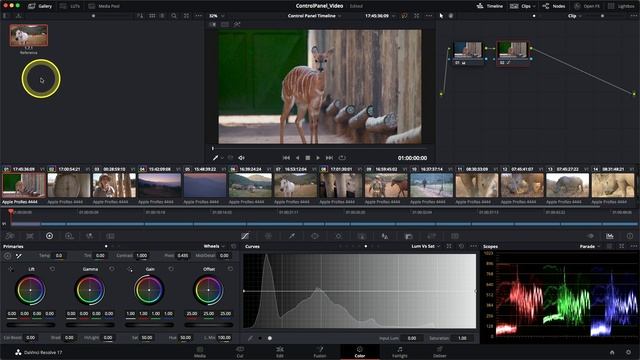This screenshot has height=360, width=640.
Task: Open Control Panel Timeline dropdown
Action: 314,16
